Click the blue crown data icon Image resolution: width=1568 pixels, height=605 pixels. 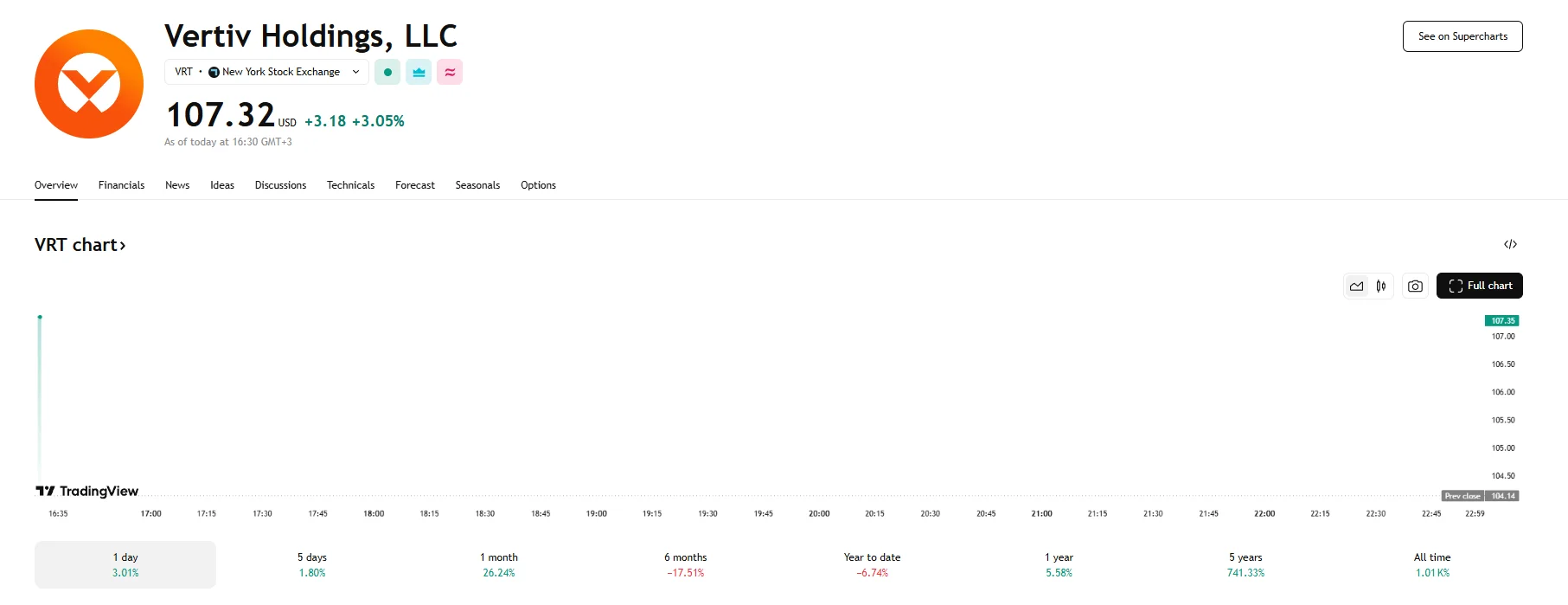tap(419, 72)
